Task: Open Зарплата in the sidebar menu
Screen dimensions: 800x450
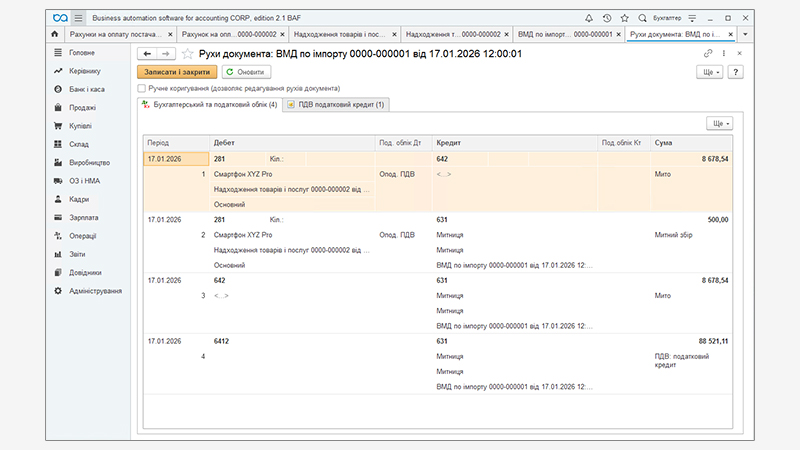Action: pyautogui.click(x=84, y=217)
